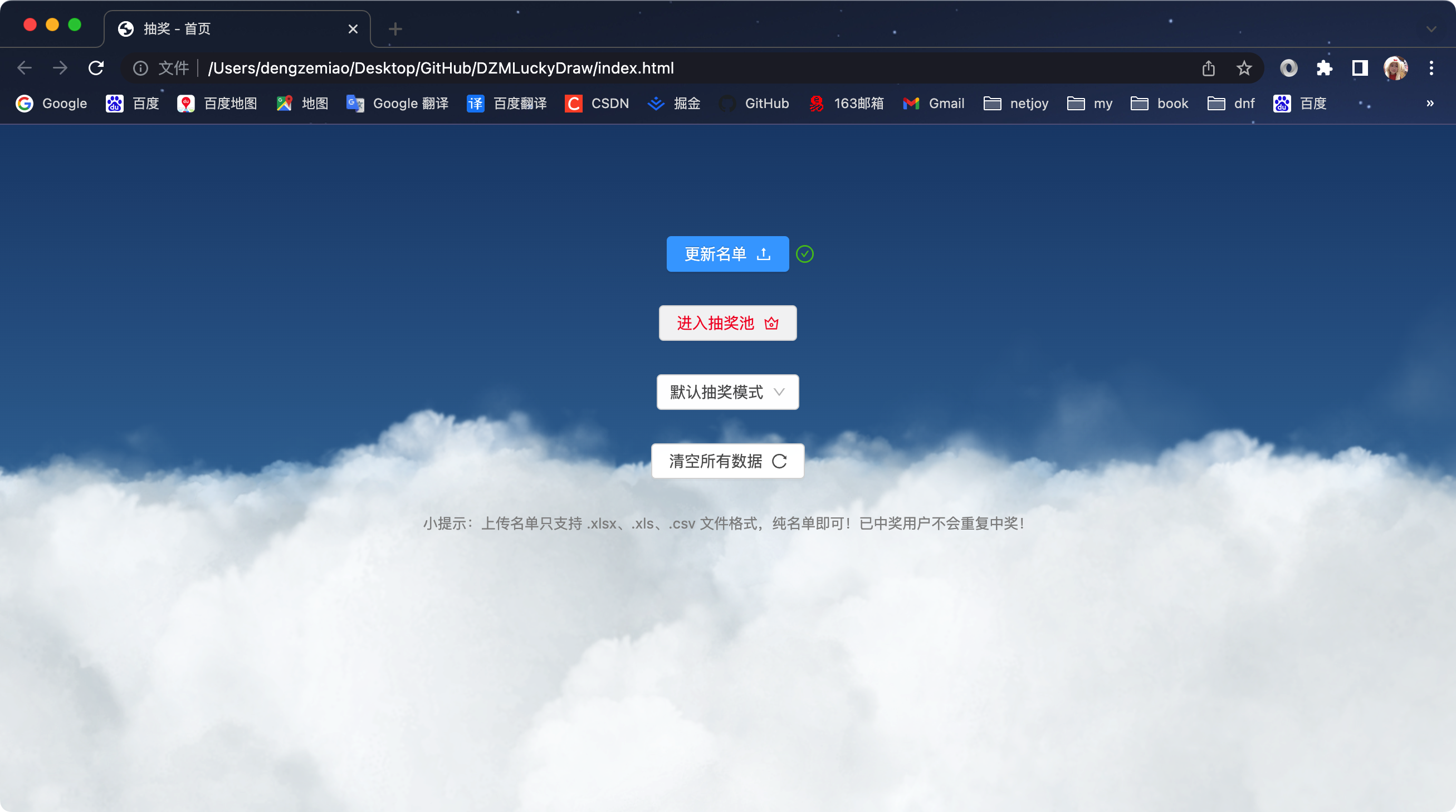The height and width of the screenshot is (812, 1456).
Task: Click the share page icon in address bar
Action: 1209,69
